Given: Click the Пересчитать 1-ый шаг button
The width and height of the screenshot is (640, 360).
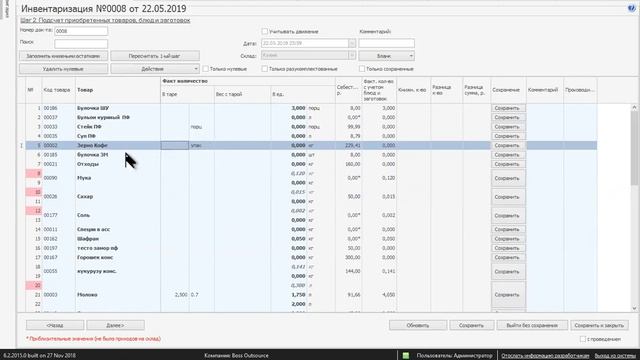Looking at the screenshot, I should click(155, 56).
